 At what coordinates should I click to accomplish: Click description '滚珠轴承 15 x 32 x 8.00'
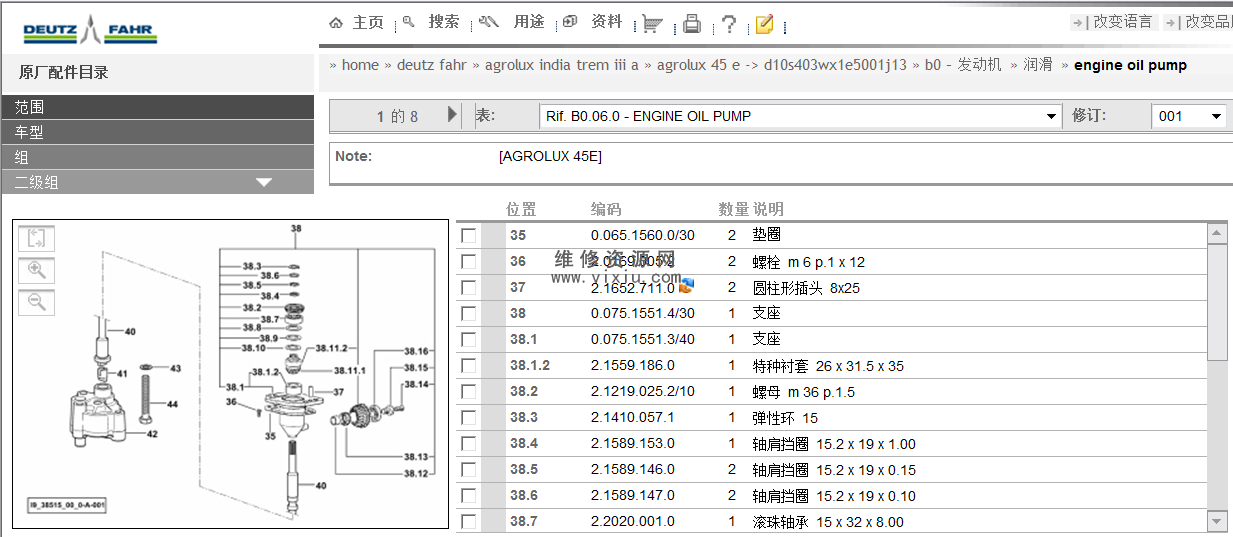828,521
